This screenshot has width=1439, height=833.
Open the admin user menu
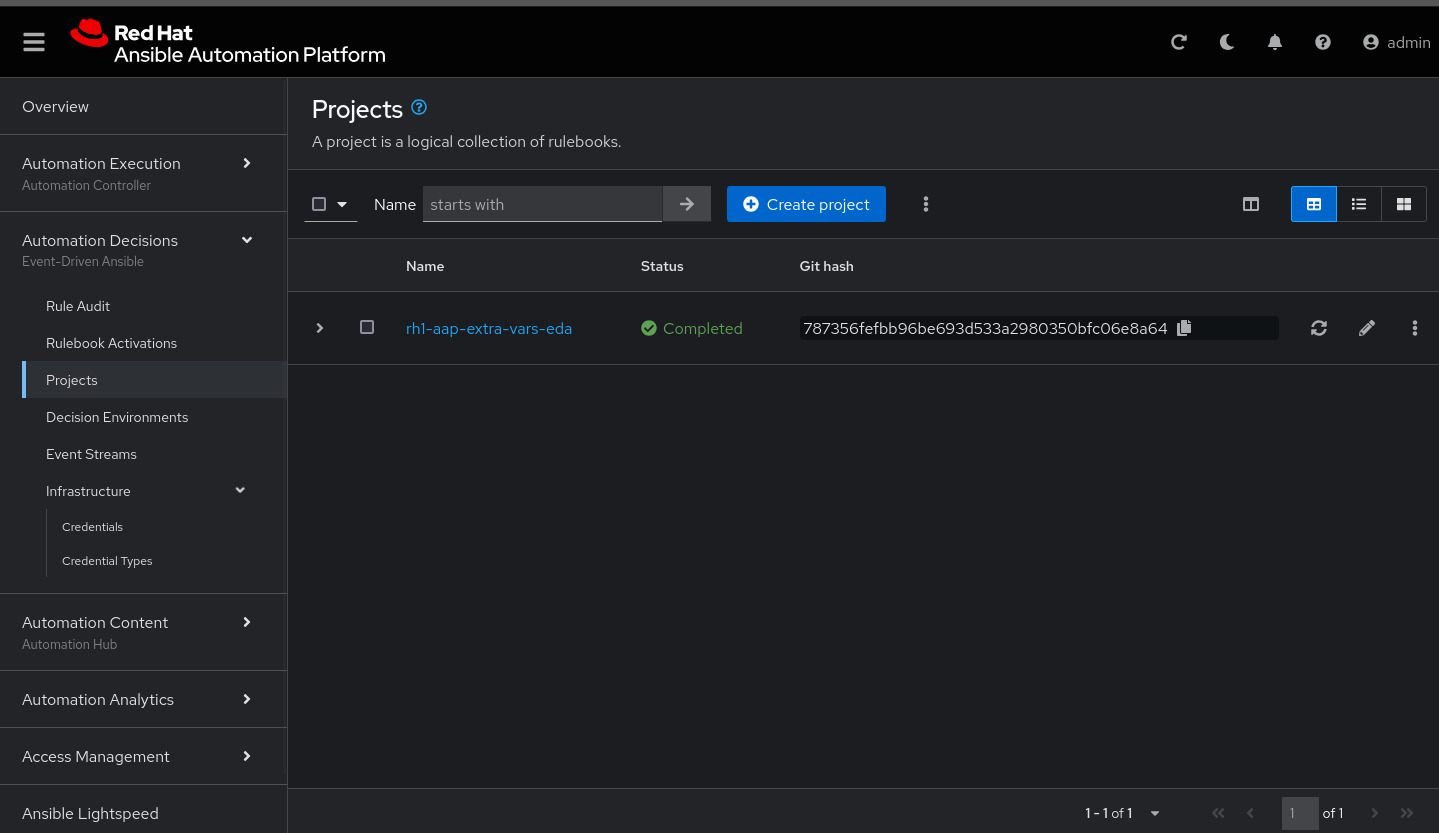coord(1397,42)
